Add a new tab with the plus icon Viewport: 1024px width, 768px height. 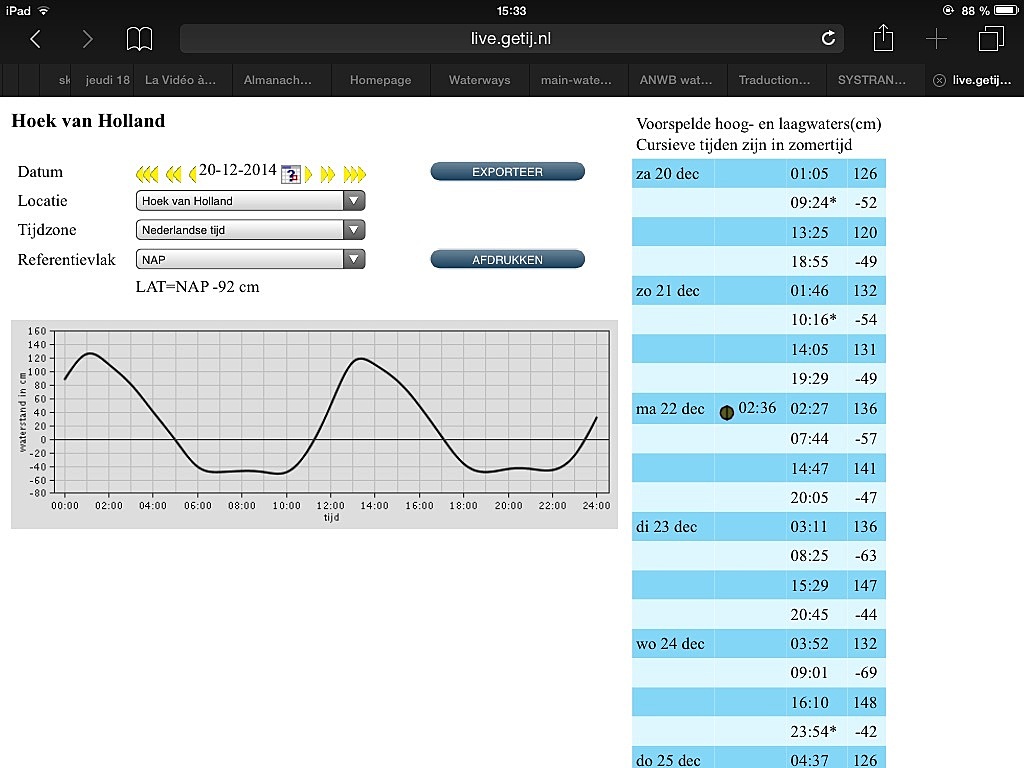tap(936, 39)
